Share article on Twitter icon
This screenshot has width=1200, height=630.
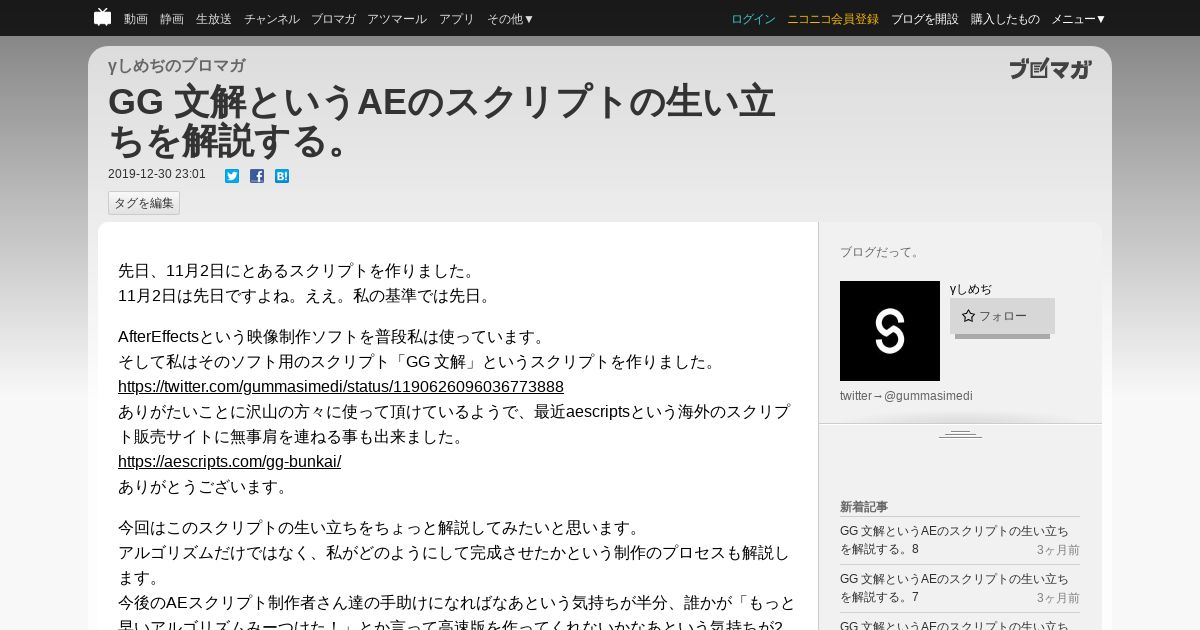click(x=232, y=176)
